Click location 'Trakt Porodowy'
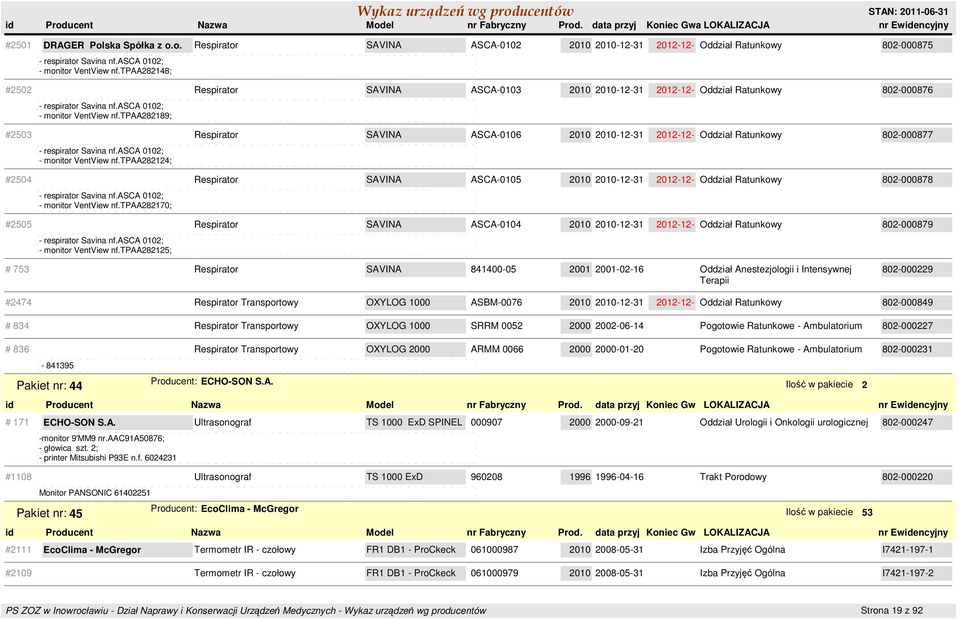This screenshot has width=960, height=619. click(733, 477)
